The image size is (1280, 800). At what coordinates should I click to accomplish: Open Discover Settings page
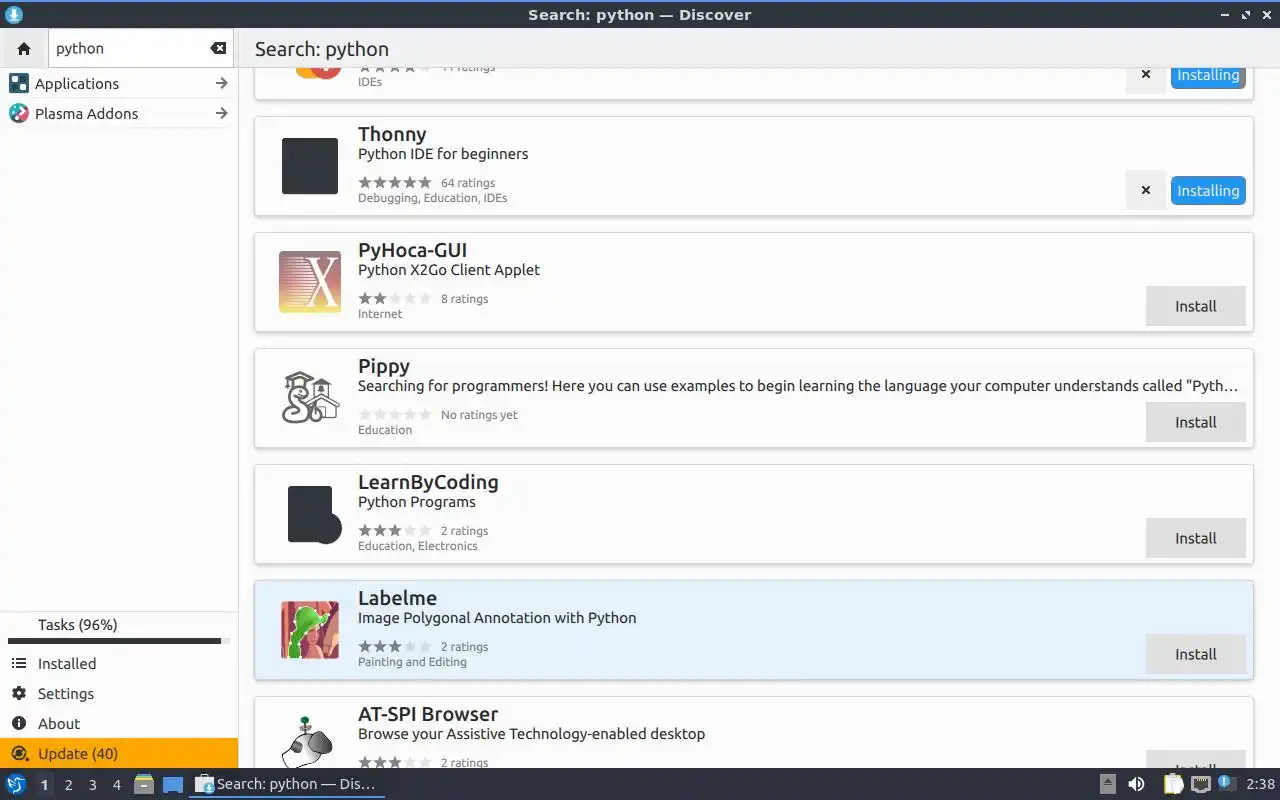119,693
